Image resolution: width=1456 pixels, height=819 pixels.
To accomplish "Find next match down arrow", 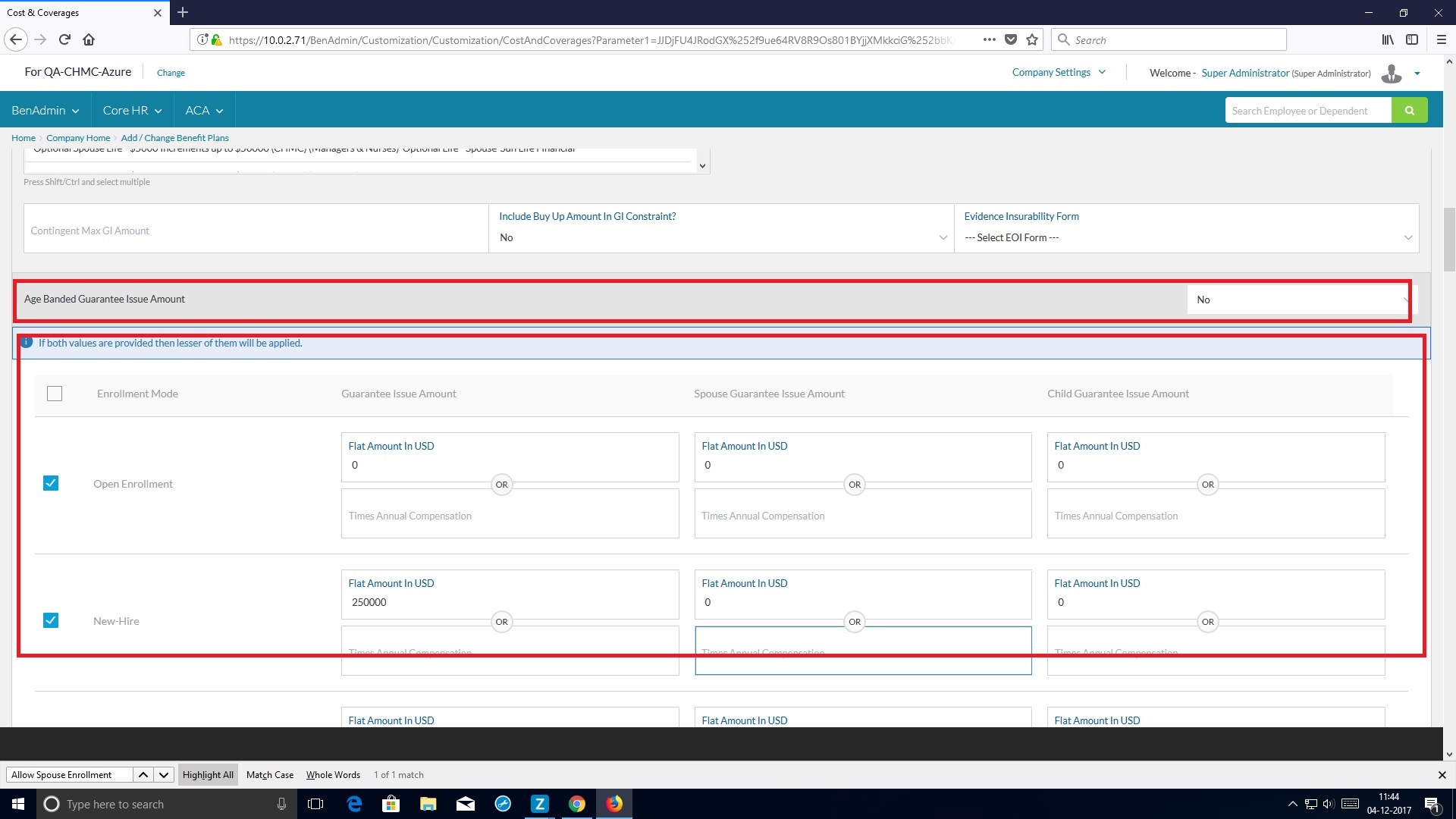I will (x=163, y=774).
